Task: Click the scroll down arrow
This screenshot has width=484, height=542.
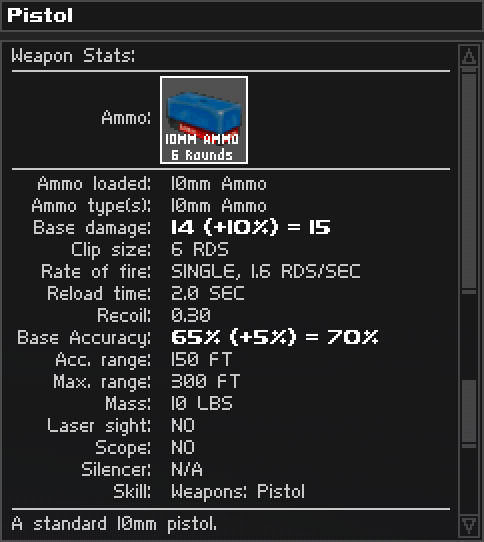Action: coord(469,525)
